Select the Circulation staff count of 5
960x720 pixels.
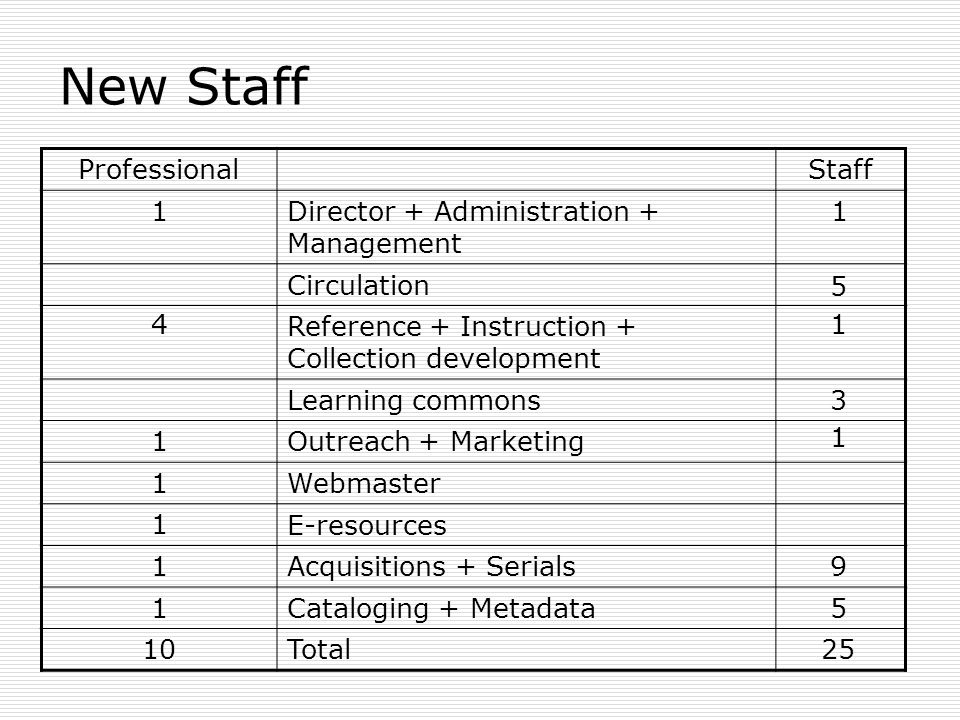(839, 286)
